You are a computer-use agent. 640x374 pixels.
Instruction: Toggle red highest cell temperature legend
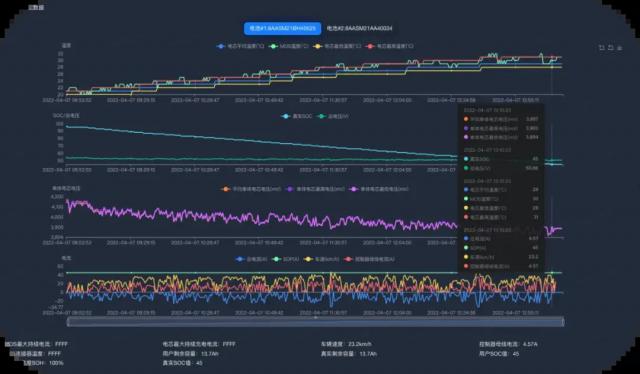pyautogui.click(x=389, y=47)
